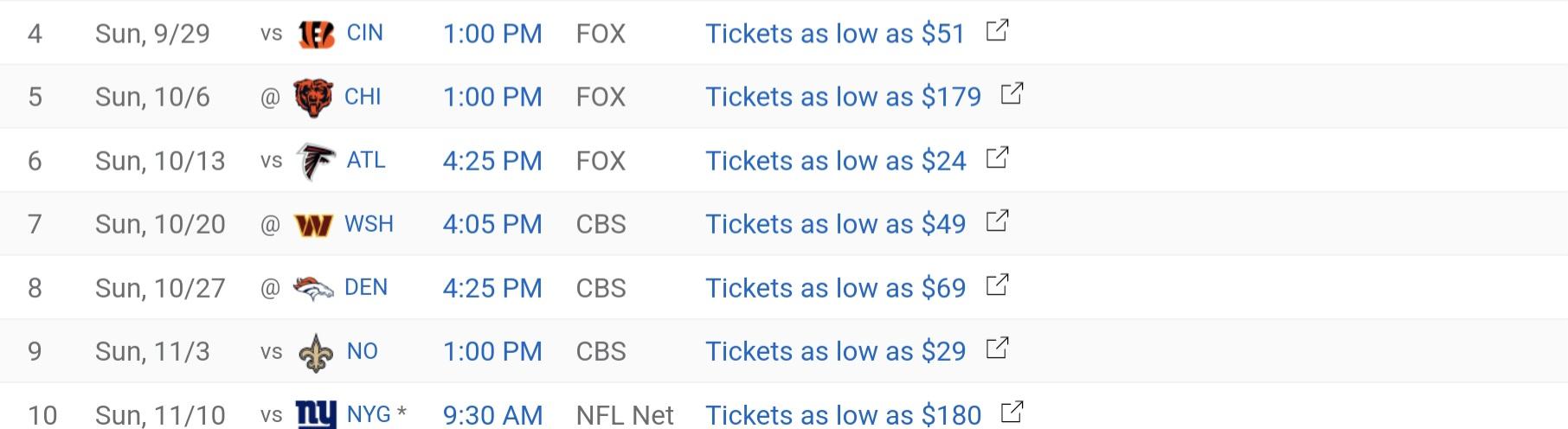Open Tickets as low as $69 link
The height and width of the screenshot is (429, 1568).
(x=835, y=288)
